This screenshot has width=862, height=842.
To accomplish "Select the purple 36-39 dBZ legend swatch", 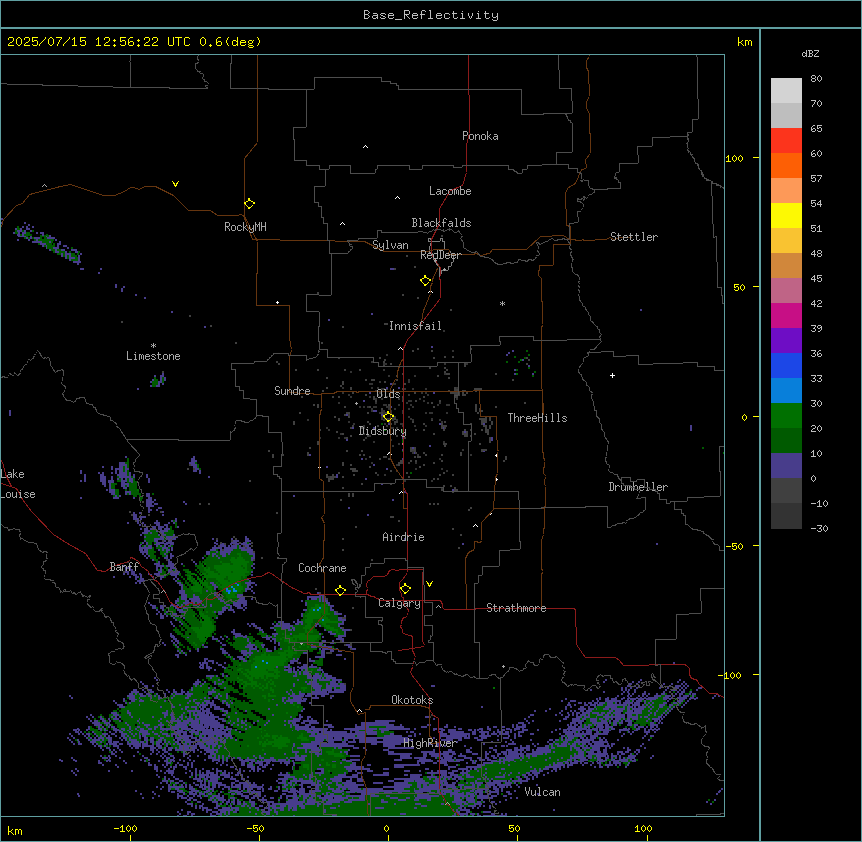I will click(x=786, y=340).
